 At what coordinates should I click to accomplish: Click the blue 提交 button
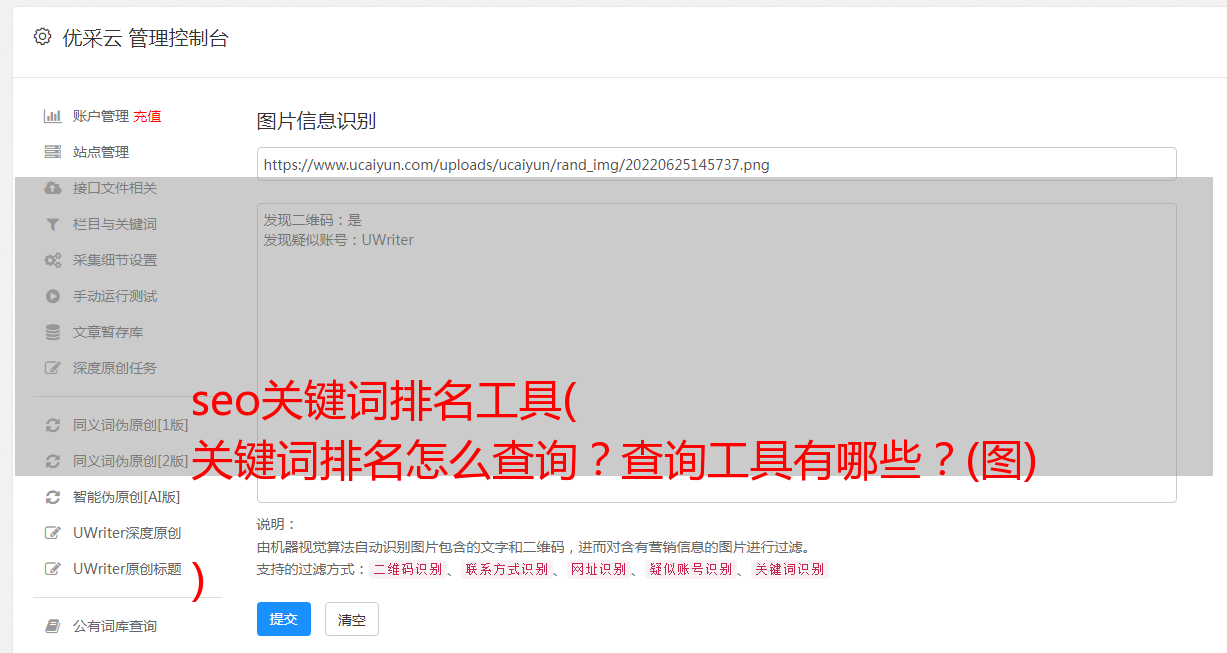(284, 619)
